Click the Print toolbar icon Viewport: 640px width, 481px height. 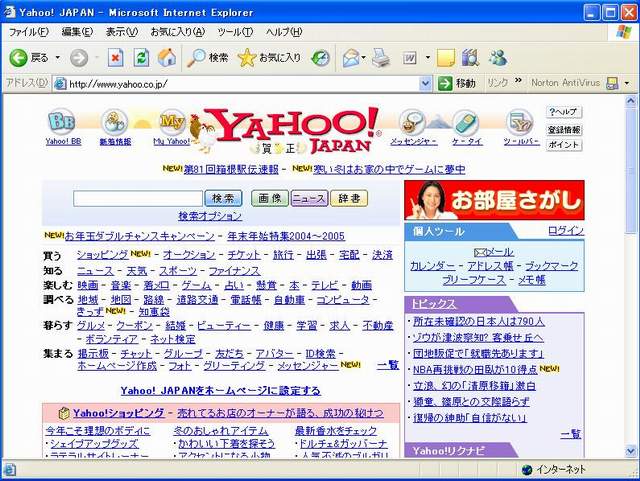(x=381, y=58)
